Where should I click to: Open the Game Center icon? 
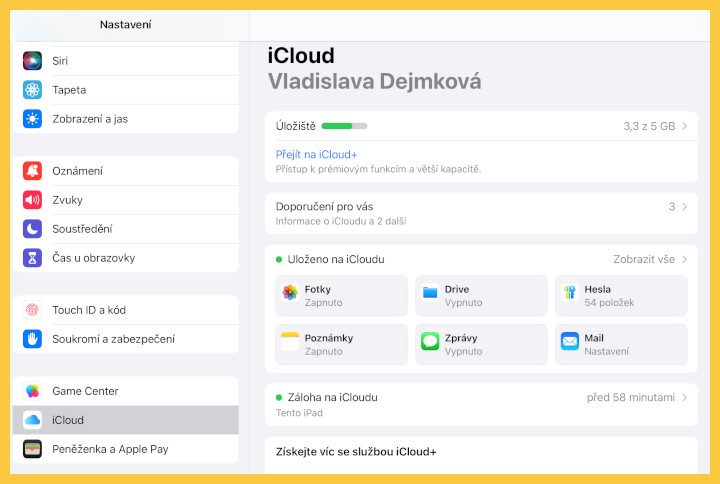point(33,391)
